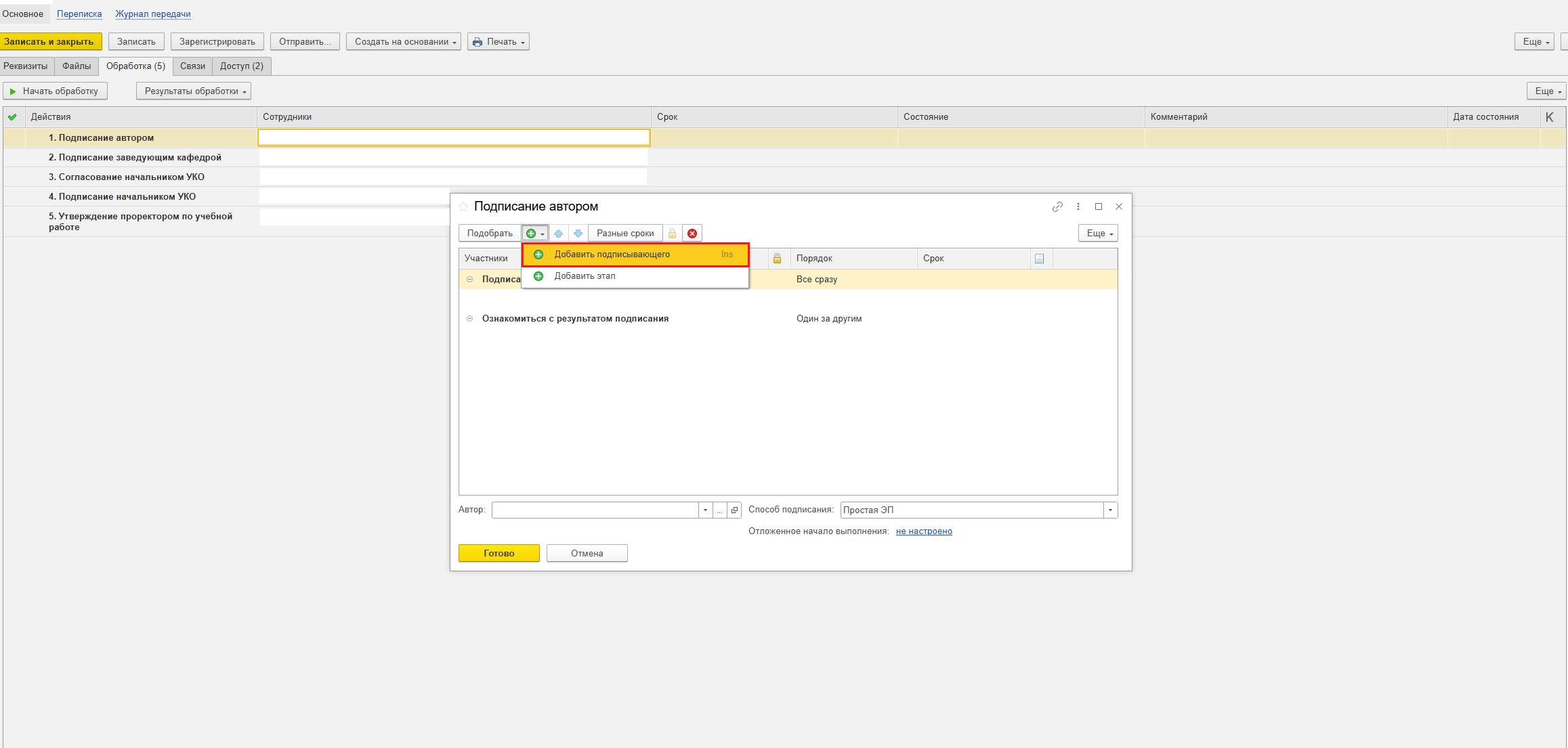Viewport: 1568px width, 748px height.
Task: Click the open-form icon beside Автор field
Action: (734, 510)
